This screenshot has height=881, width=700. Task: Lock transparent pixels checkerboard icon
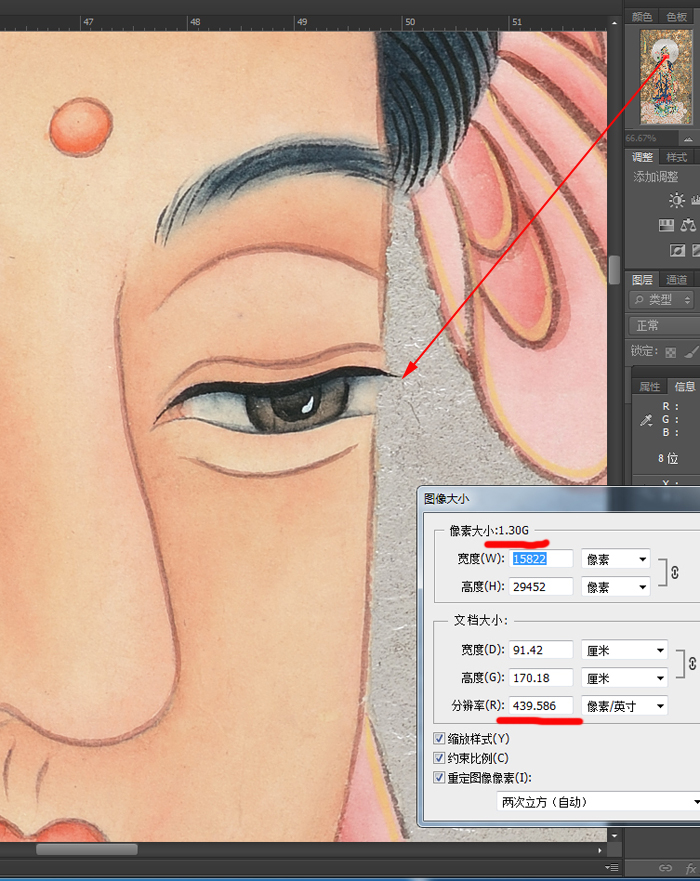[x=670, y=353]
